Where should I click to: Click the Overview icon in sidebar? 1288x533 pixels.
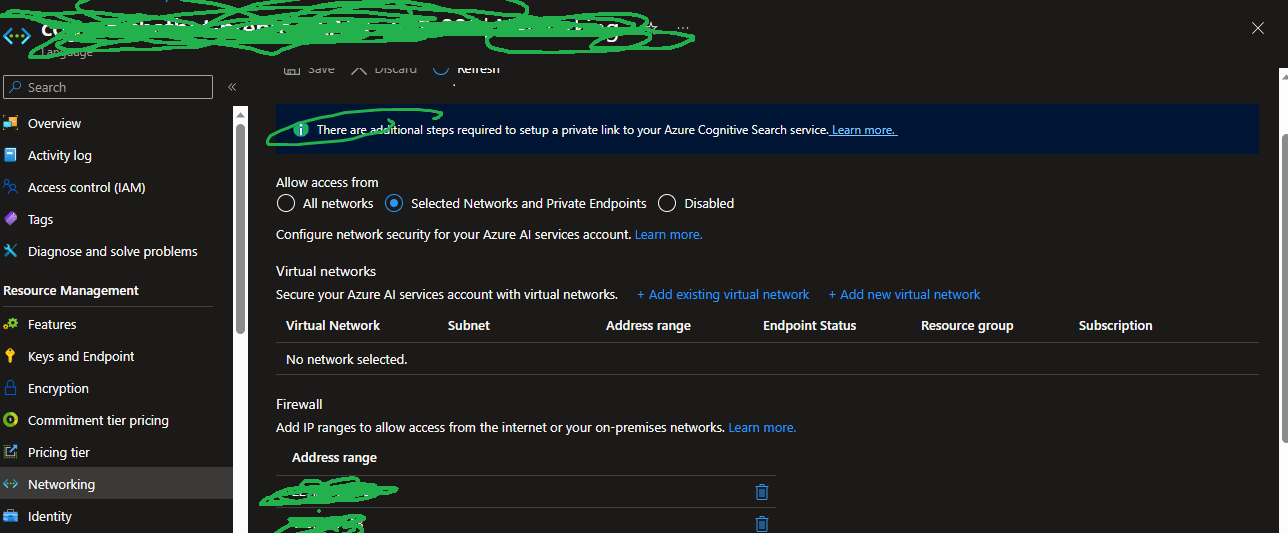click(11, 123)
